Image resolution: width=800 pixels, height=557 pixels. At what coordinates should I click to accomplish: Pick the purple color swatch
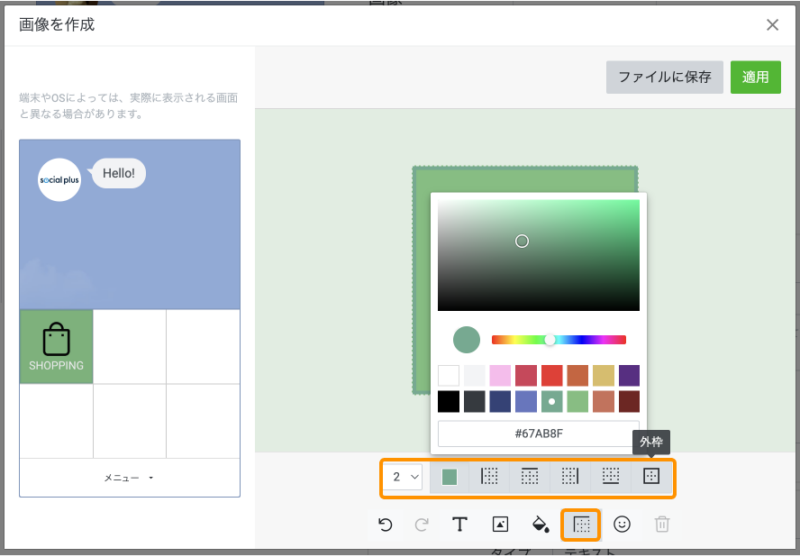(629, 375)
